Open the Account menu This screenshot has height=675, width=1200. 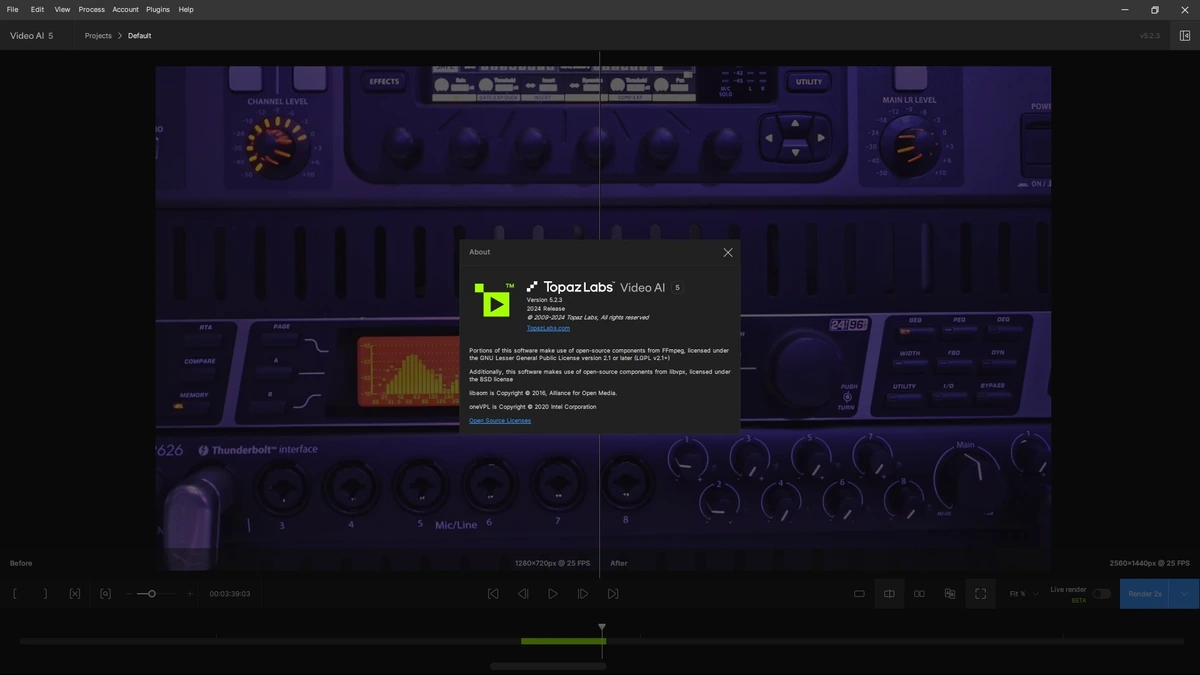pos(126,9)
